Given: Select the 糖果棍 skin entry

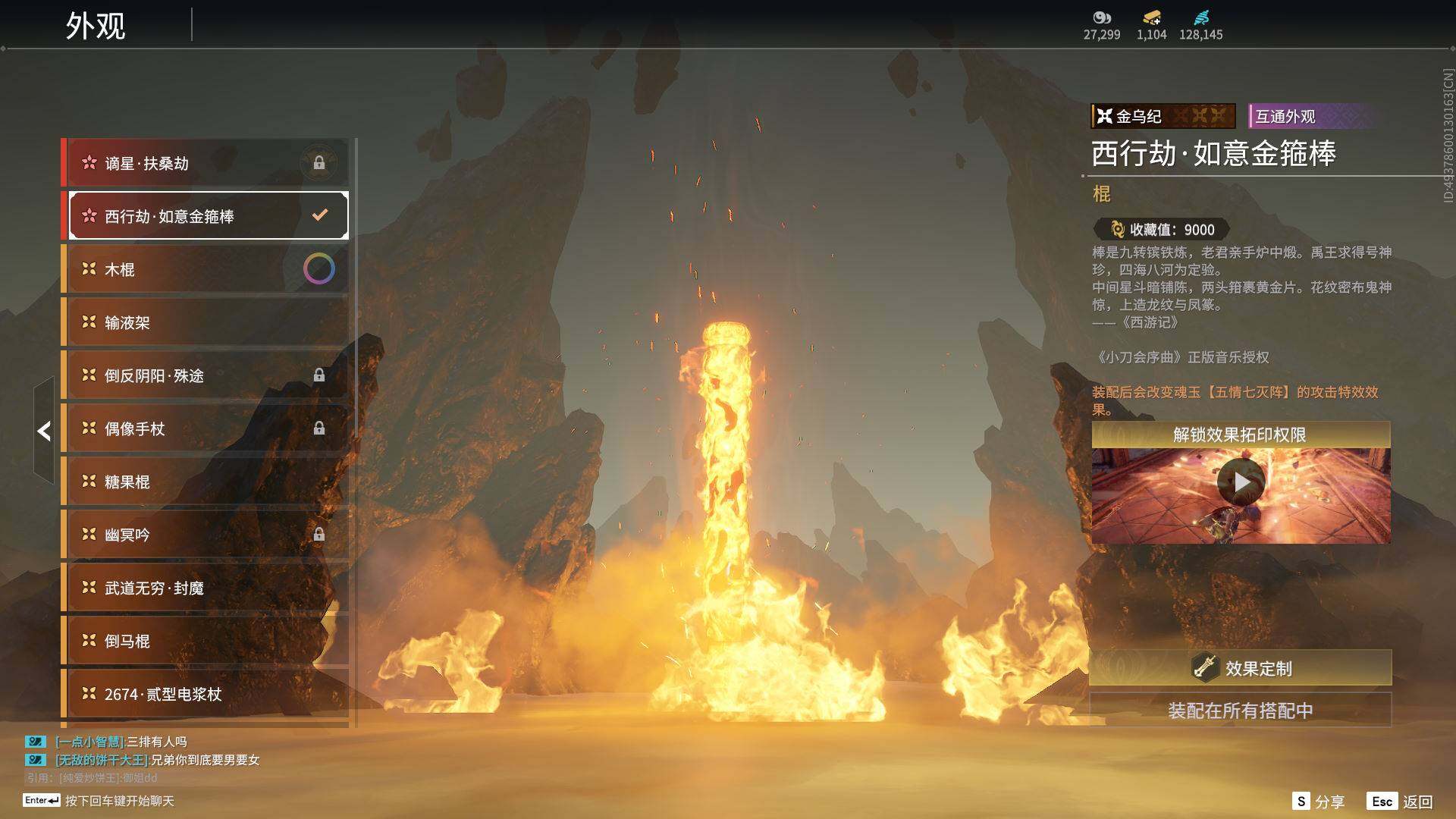Looking at the screenshot, I should click(205, 482).
